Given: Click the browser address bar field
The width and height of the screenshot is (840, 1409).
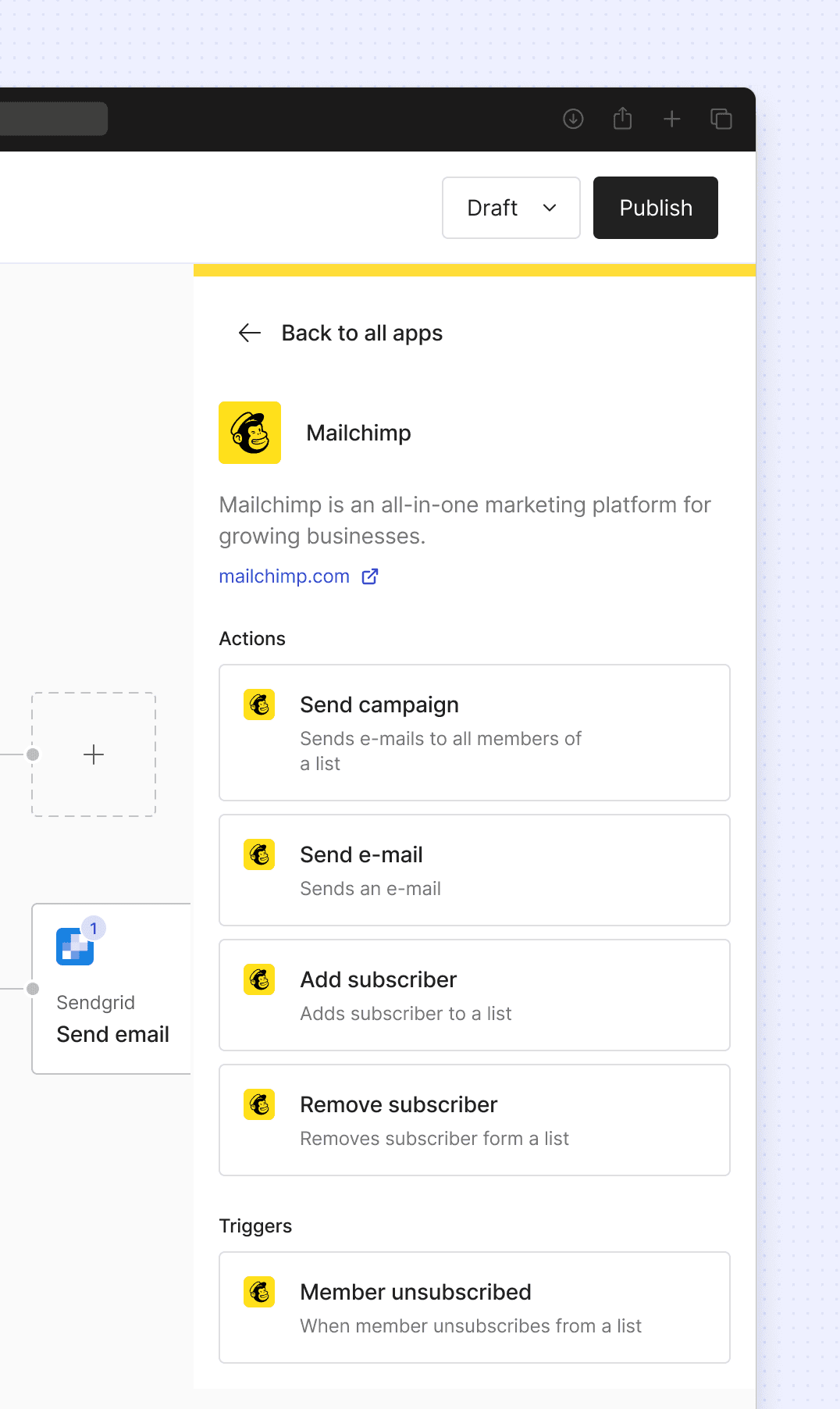Looking at the screenshot, I should coord(54,119).
